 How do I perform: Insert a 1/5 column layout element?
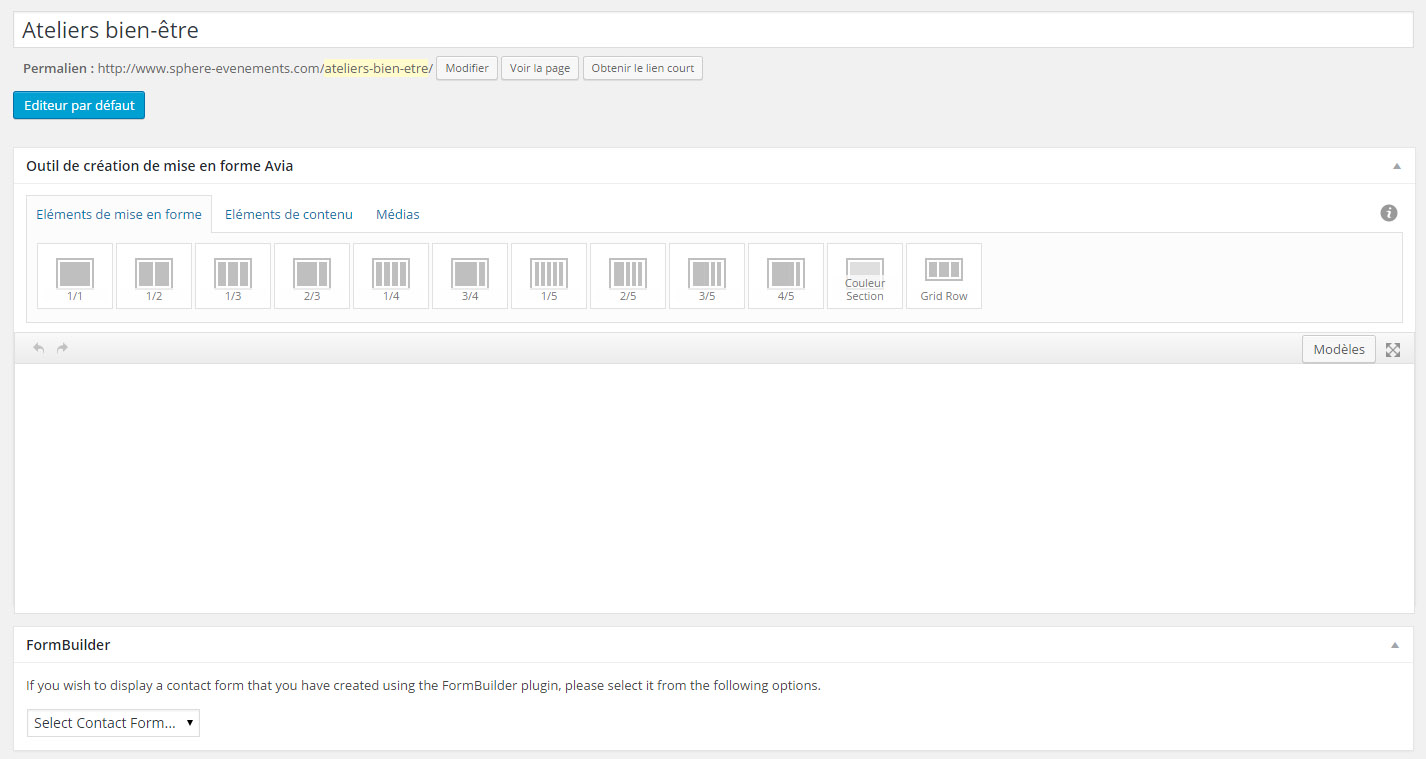tap(549, 276)
